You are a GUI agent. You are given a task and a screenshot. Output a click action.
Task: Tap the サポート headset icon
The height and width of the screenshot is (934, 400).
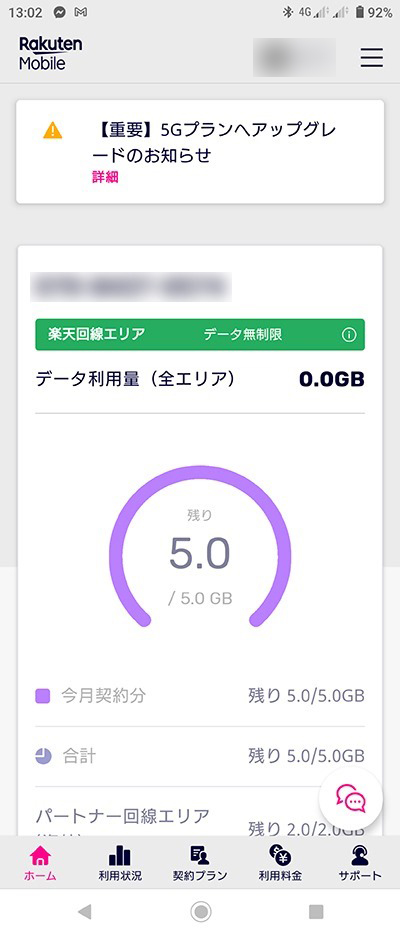coord(360,856)
